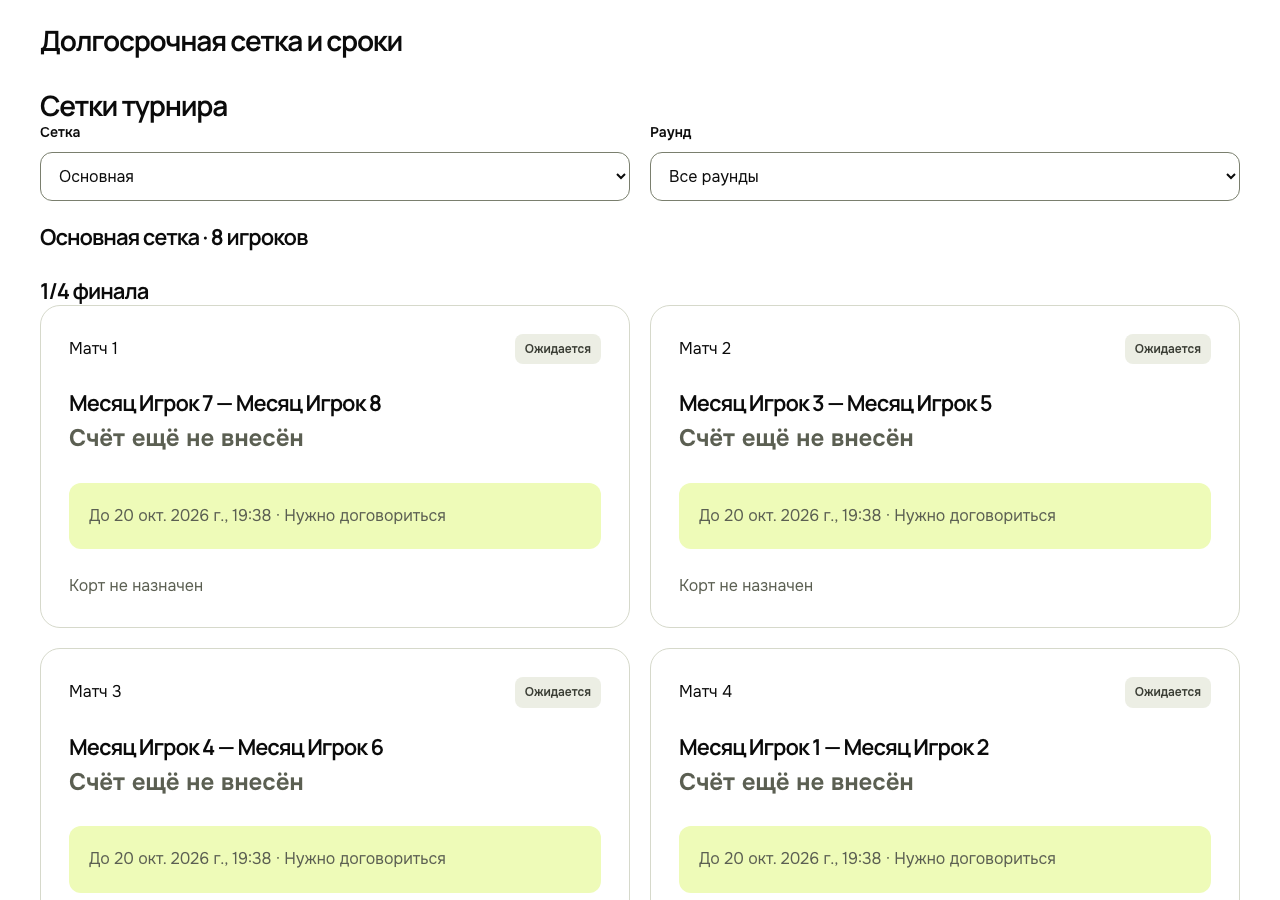The image size is (1280, 900).
Task: Click the Сетки турнира heading
Action: point(134,106)
